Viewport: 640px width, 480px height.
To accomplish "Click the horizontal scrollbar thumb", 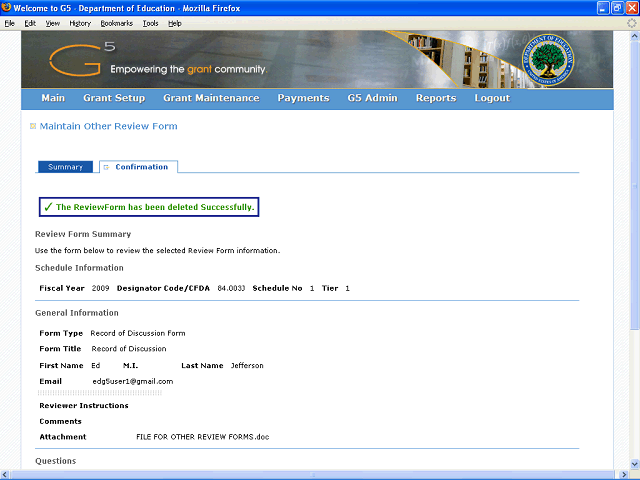I will (x=313, y=475).
